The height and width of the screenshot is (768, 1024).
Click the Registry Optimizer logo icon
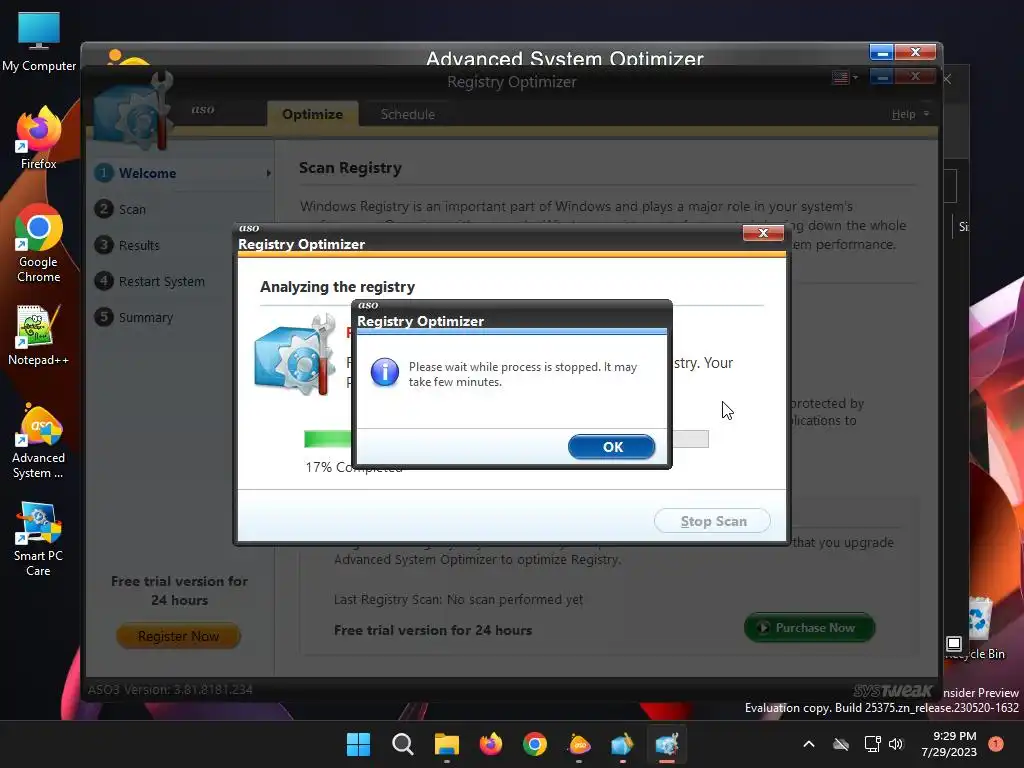pos(134,111)
